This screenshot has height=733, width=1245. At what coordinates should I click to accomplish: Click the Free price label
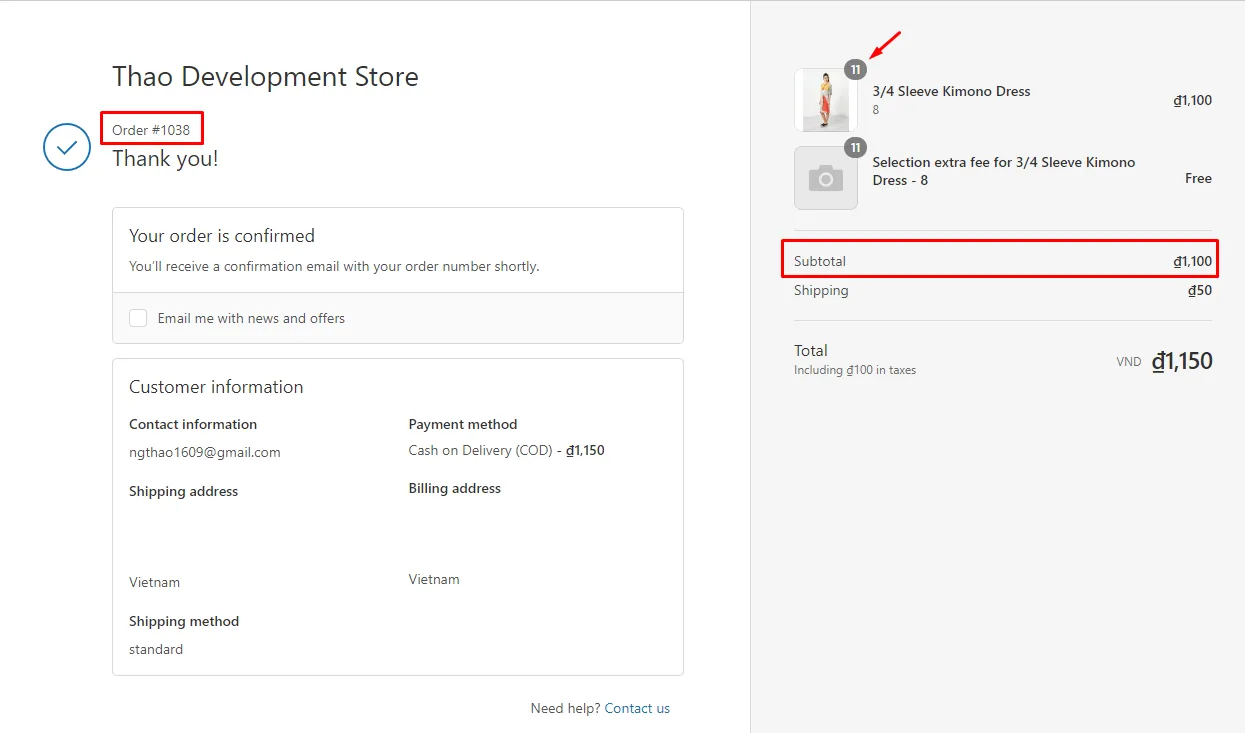tap(1198, 178)
